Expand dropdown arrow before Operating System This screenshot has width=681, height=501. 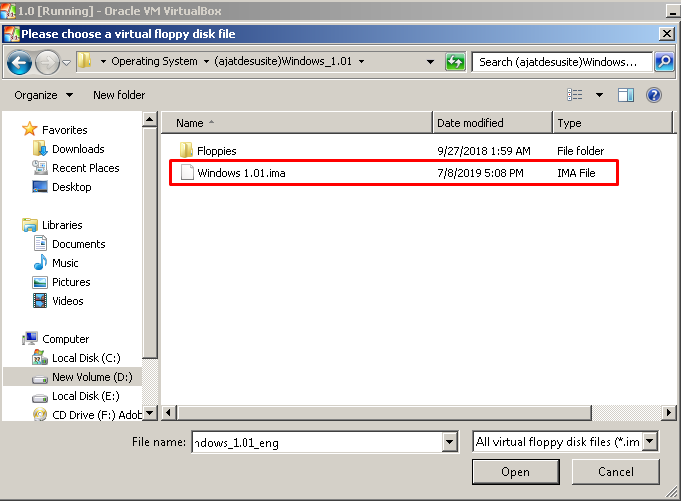point(103,62)
